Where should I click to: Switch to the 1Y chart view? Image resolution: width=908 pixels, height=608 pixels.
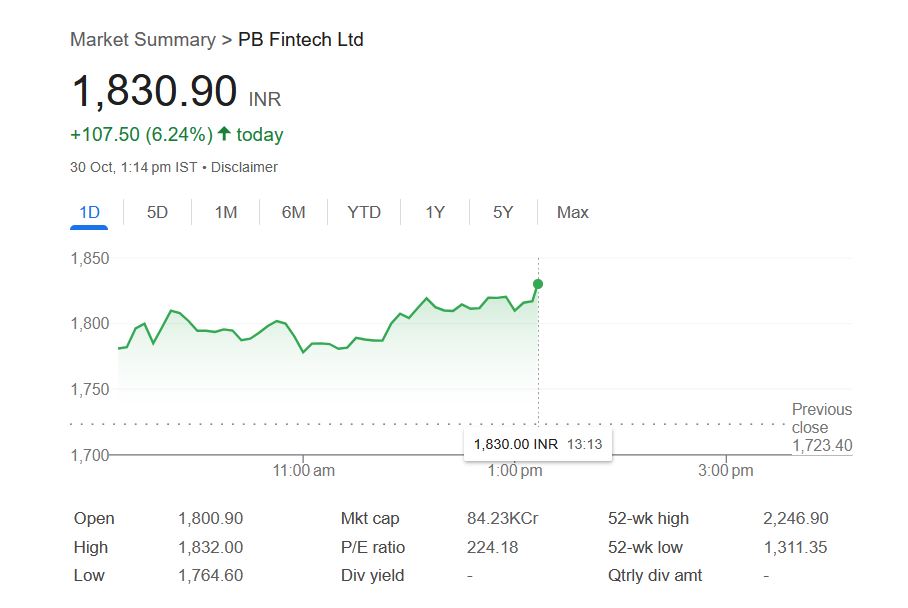point(434,212)
